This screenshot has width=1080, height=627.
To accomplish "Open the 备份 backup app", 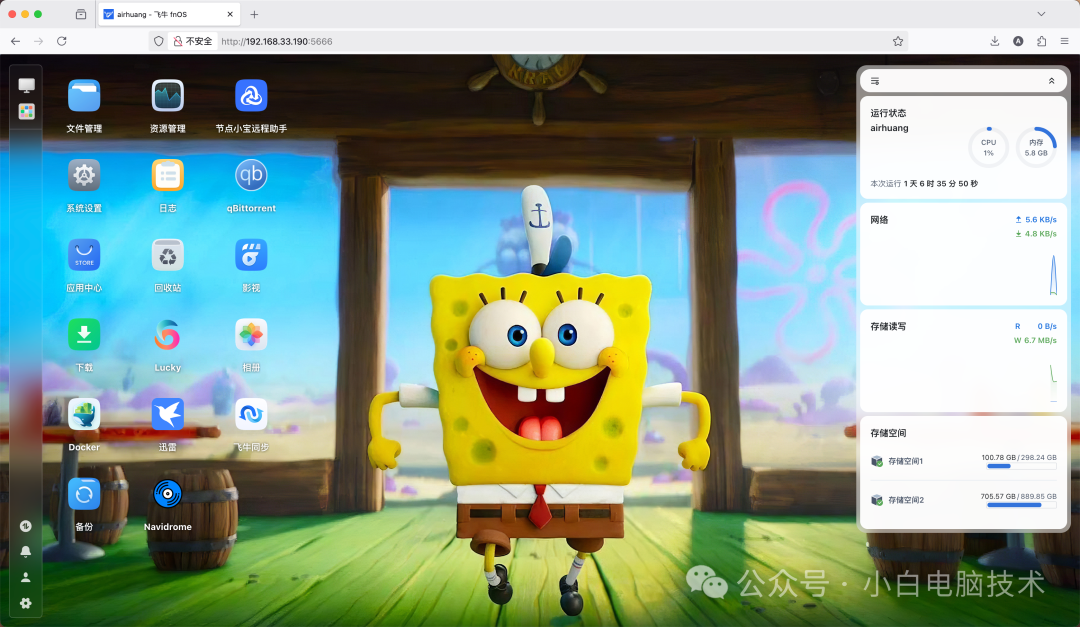I will click(84, 494).
